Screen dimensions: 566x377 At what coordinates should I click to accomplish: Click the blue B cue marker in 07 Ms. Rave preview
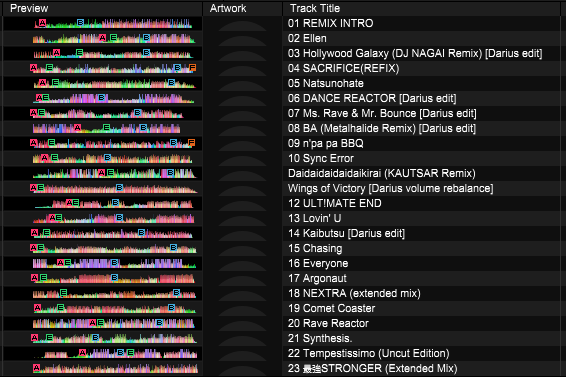click(138, 113)
